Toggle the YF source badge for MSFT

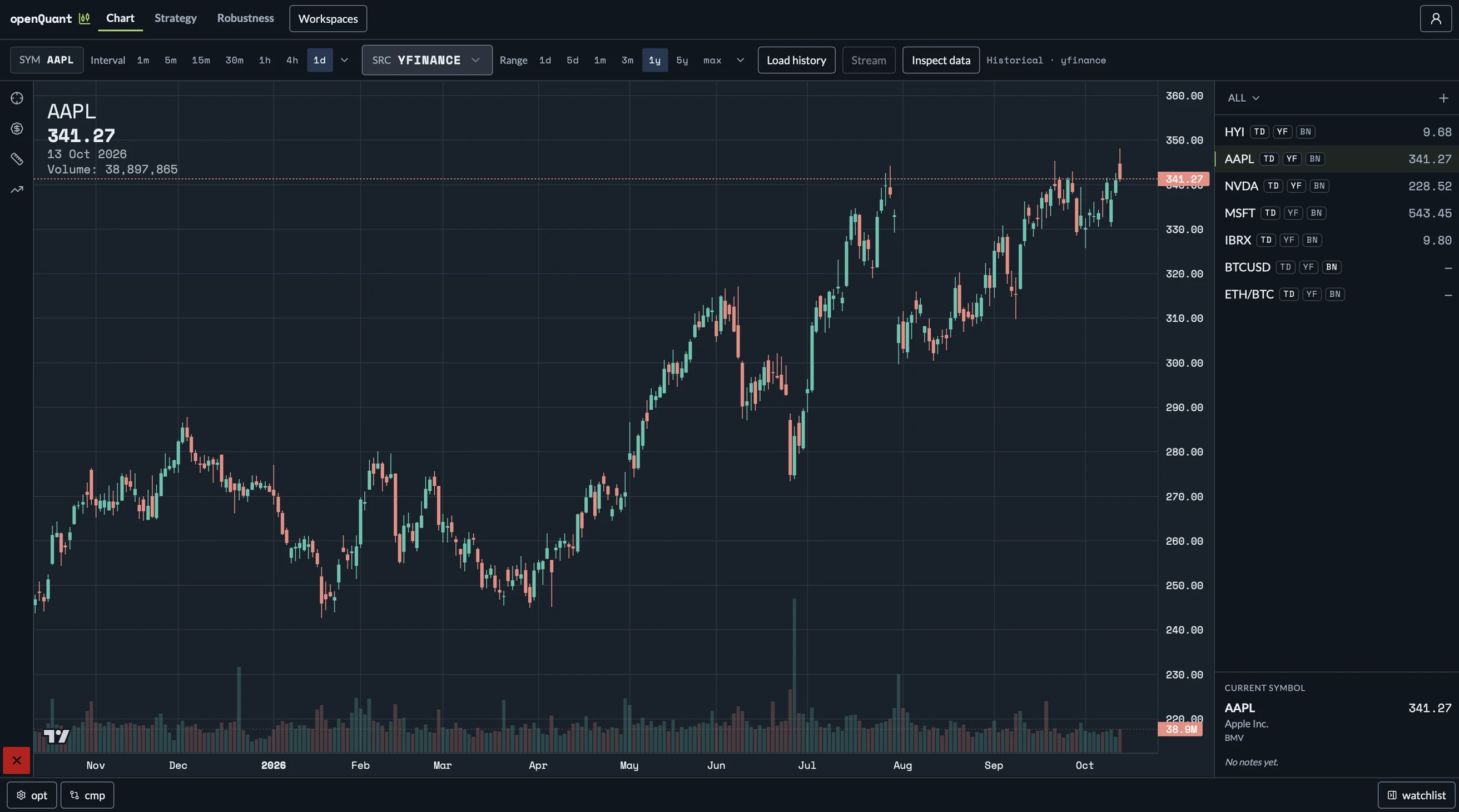coord(1293,213)
